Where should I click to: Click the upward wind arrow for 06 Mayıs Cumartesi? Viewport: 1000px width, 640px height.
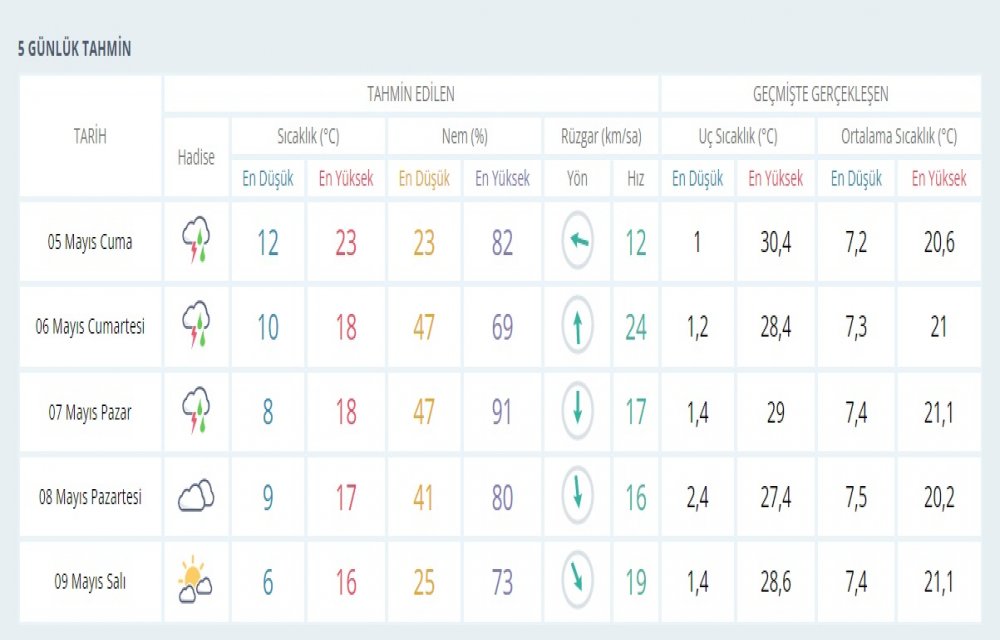tap(577, 326)
